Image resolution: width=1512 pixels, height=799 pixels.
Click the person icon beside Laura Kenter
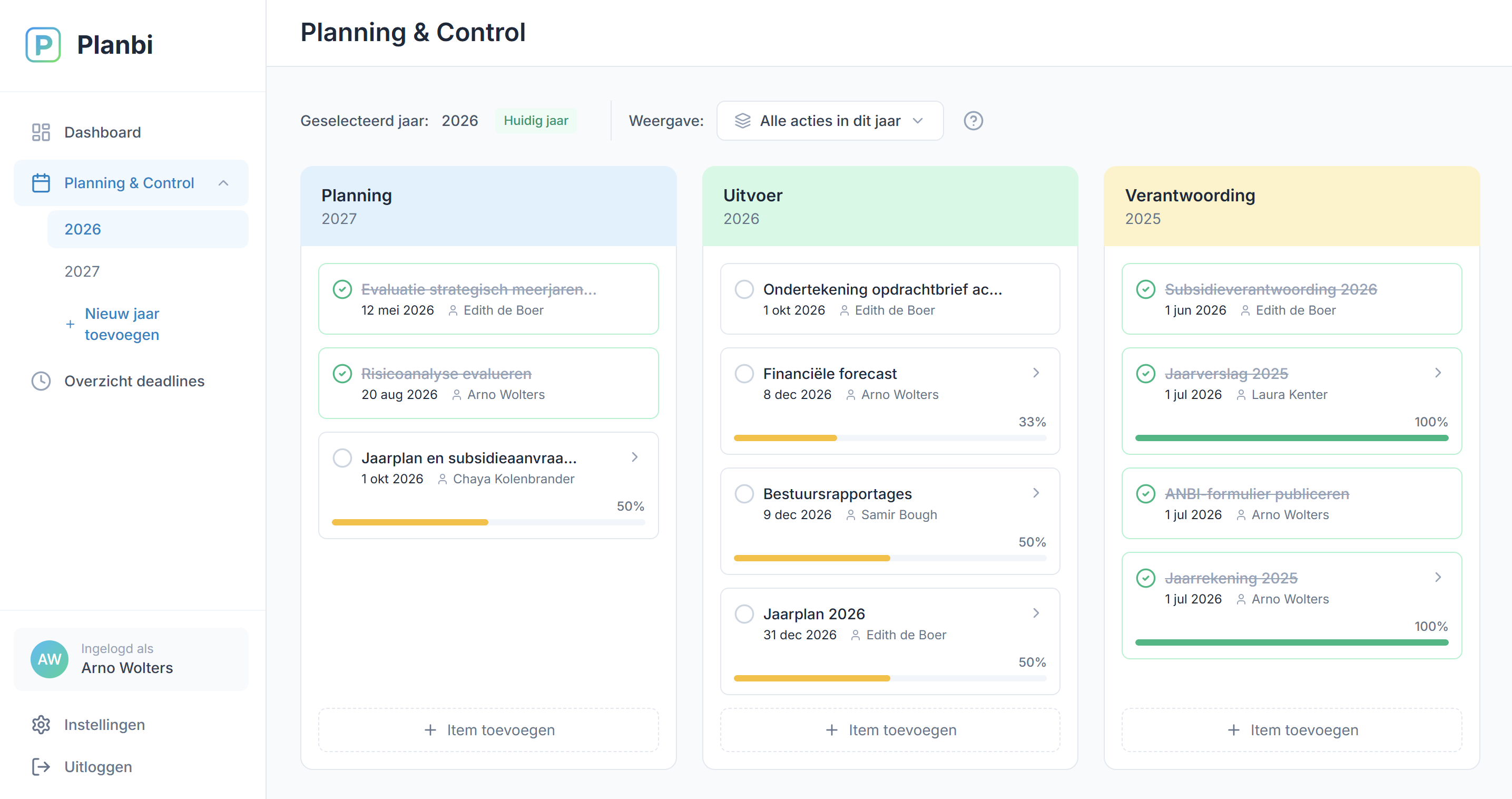tap(1241, 395)
